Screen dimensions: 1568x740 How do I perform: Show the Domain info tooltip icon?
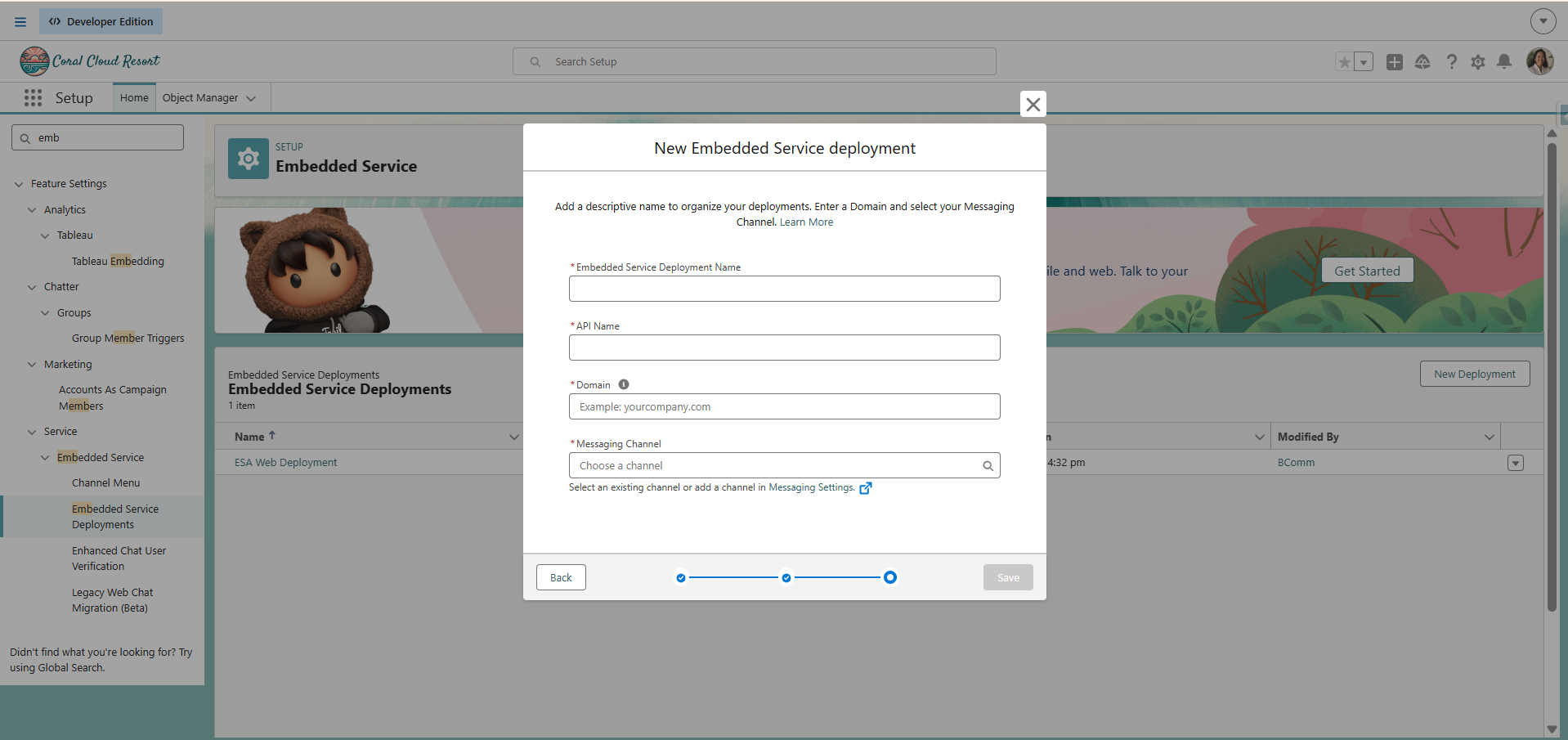tap(624, 384)
